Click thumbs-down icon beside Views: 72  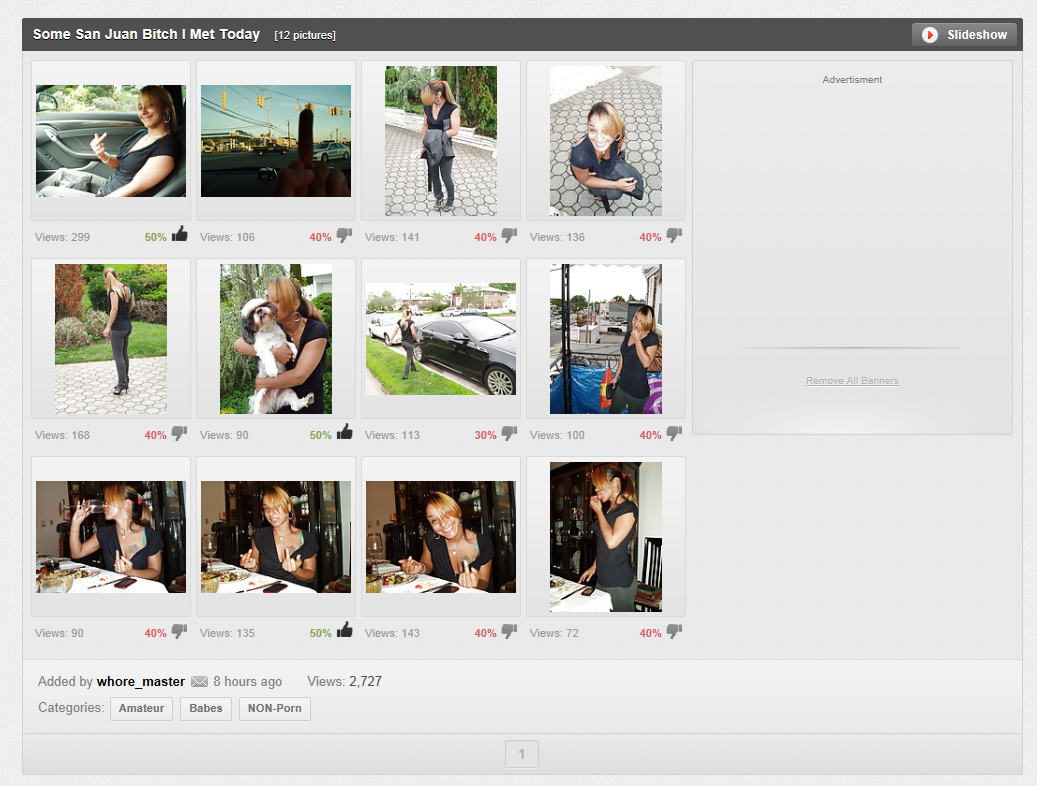coord(674,632)
